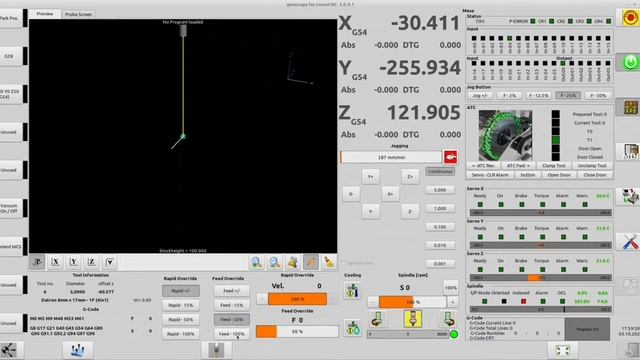Click the Open Door button
This screenshot has height=360, width=640.
tap(559, 175)
